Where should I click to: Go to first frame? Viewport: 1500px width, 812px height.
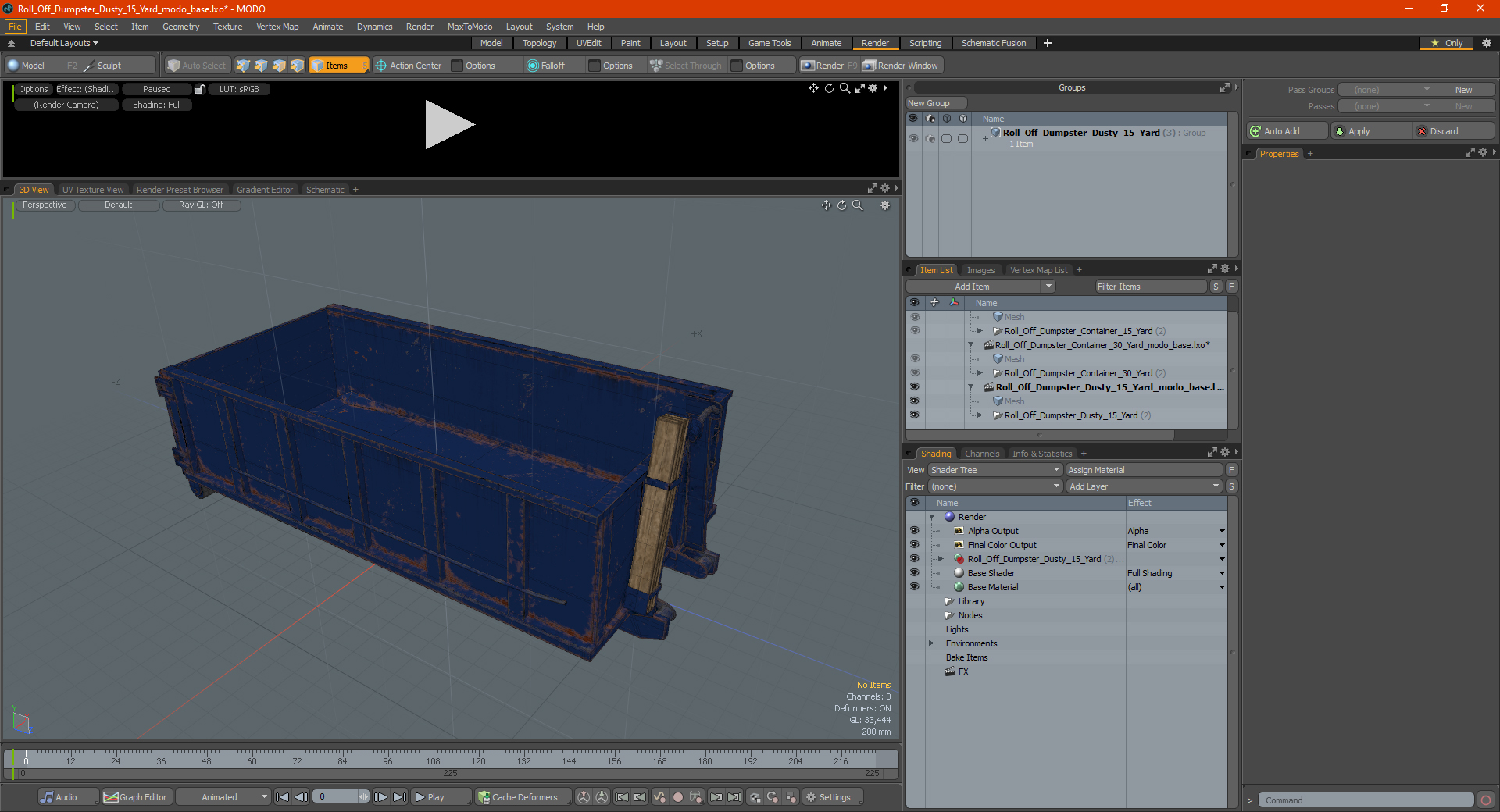283,797
